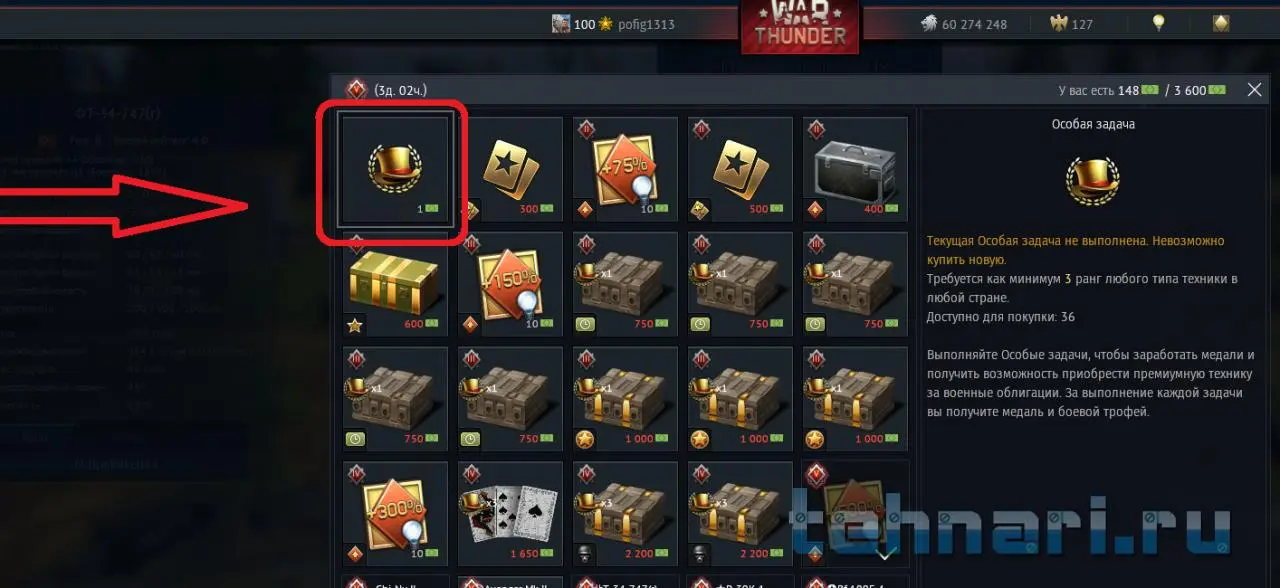Select first 750 warbond timed crate
The width and height of the screenshot is (1280, 588).
tap(625, 284)
